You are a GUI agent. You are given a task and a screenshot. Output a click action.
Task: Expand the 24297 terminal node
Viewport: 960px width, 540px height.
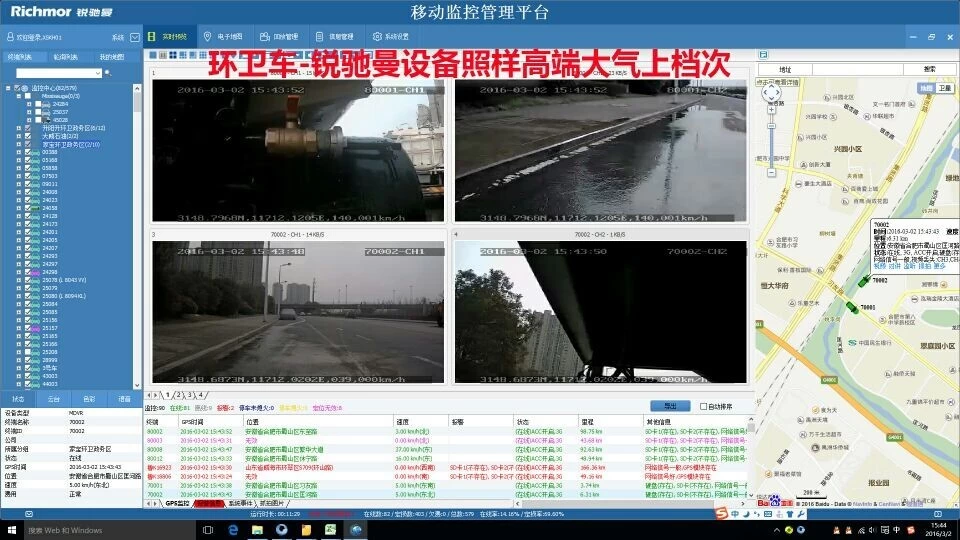point(19,264)
